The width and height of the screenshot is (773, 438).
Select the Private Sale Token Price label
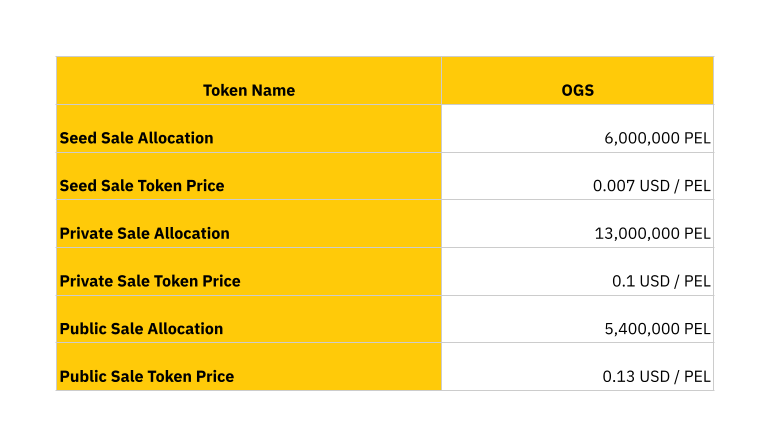tap(150, 281)
